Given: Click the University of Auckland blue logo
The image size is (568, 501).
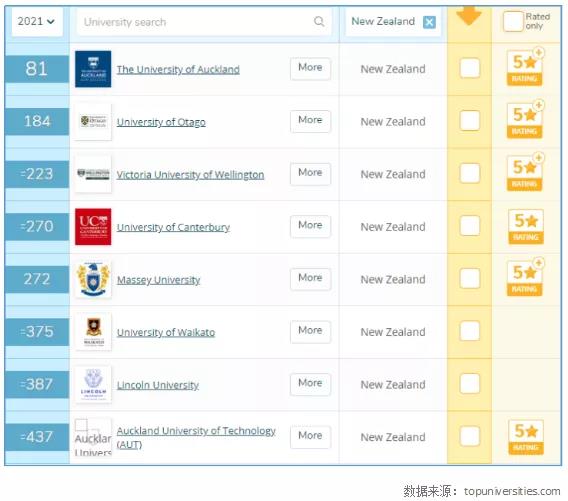Looking at the screenshot, I should (x=93, y=69).
